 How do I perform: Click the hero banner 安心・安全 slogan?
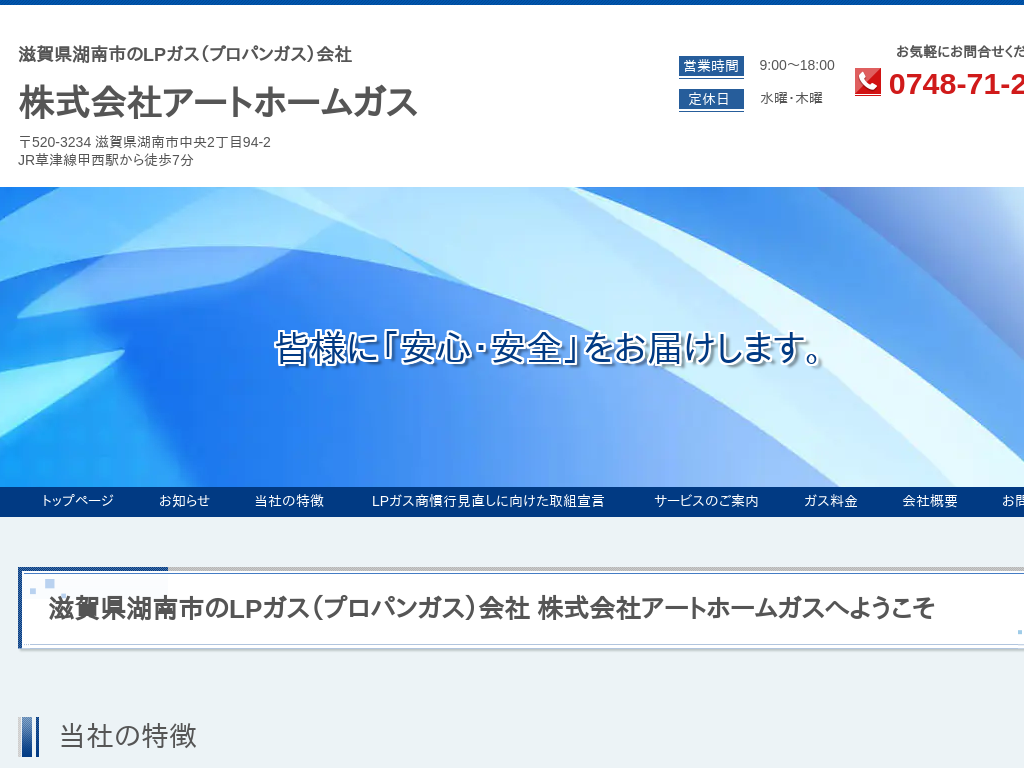tap(549, 348)
